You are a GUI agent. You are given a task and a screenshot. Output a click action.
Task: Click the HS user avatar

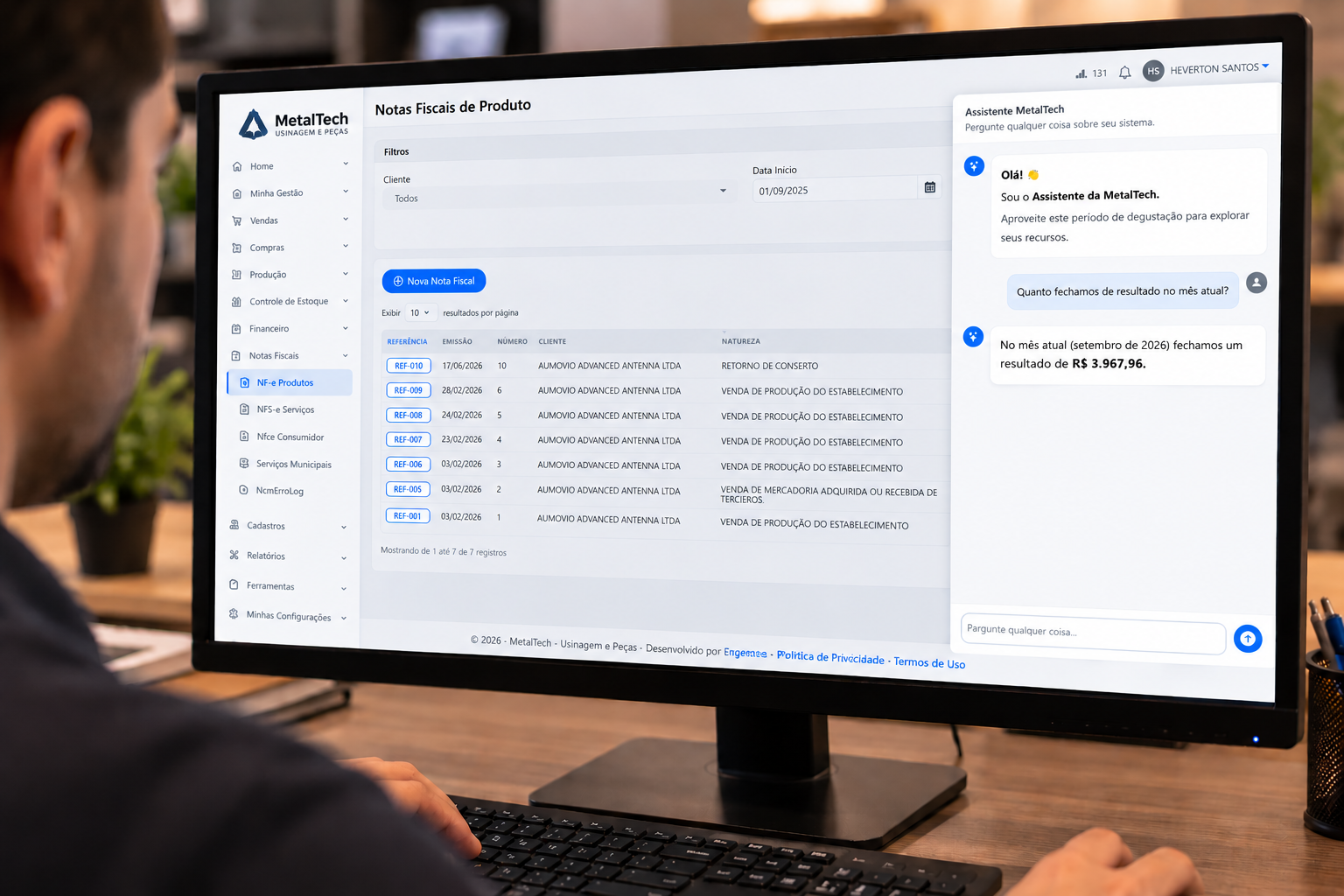(1153, 71)
